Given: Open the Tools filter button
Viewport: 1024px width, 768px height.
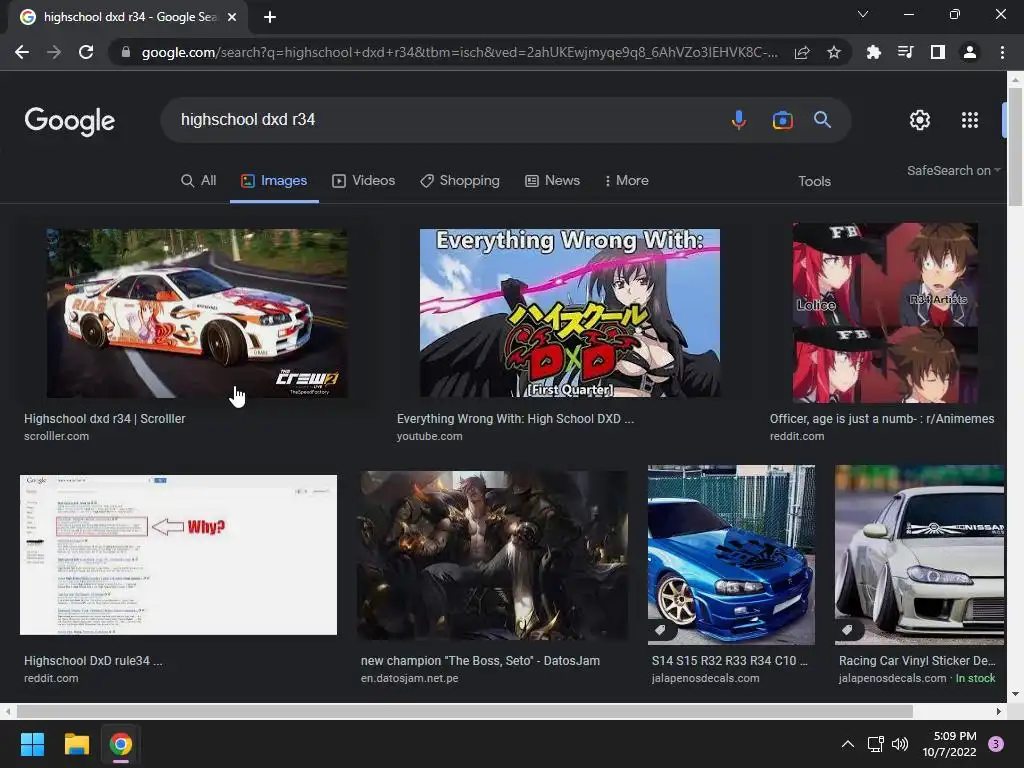Looking at the screenshot, I should coord(814,182).
